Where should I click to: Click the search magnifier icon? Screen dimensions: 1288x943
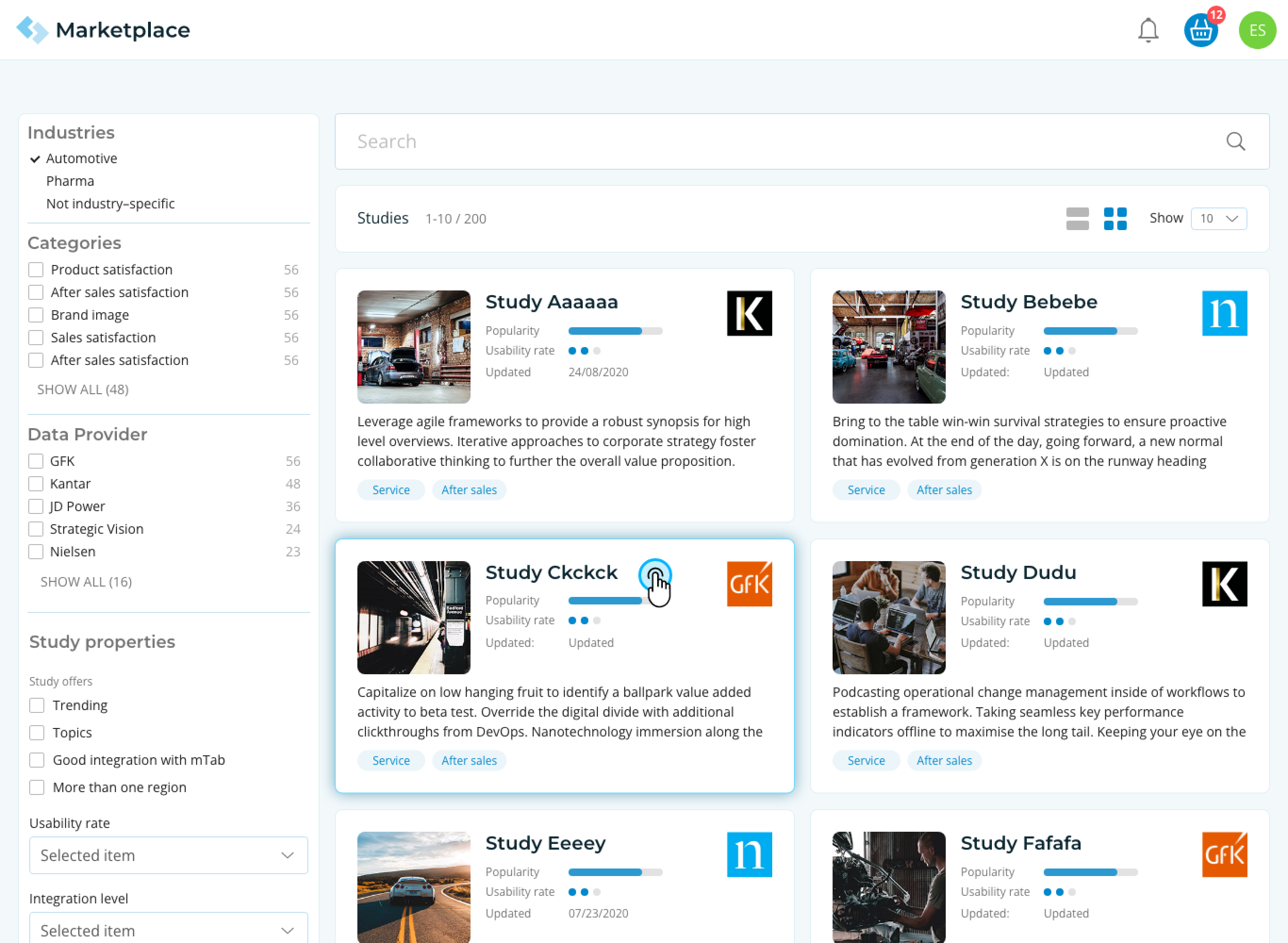pos(1236,141)
